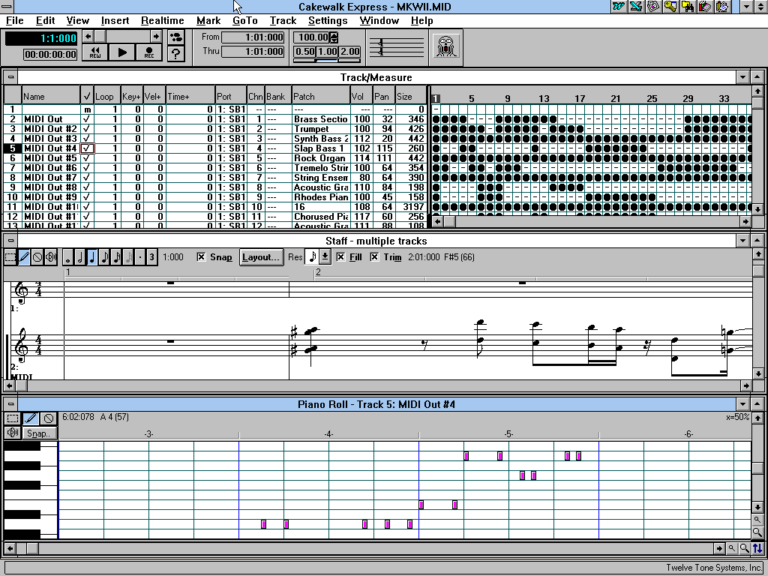Click the pencil tool in Piano Roll
Viewport: 768px width, 576px height.
click(30, 418)
